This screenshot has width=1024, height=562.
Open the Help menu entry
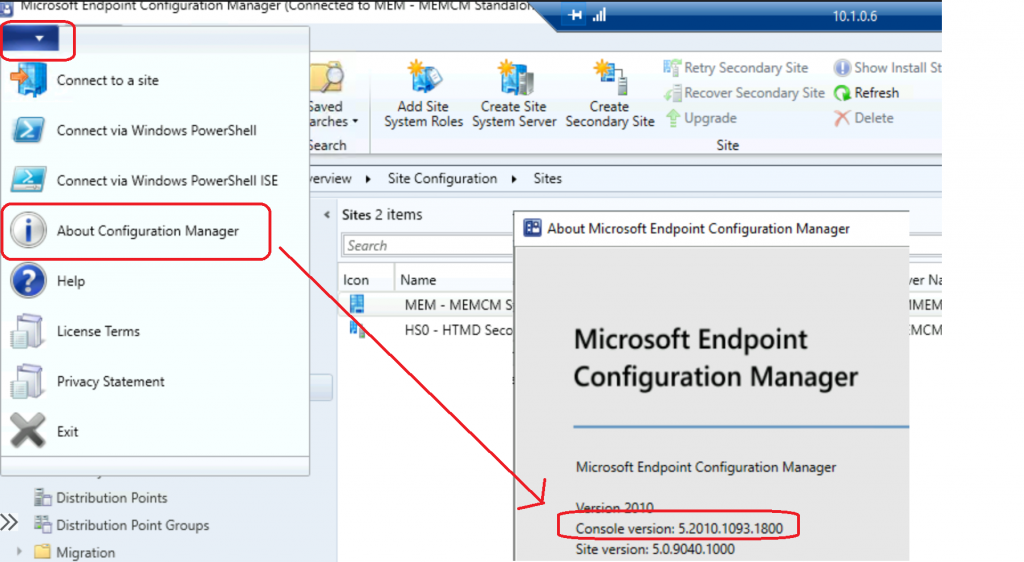pos(71,281)
